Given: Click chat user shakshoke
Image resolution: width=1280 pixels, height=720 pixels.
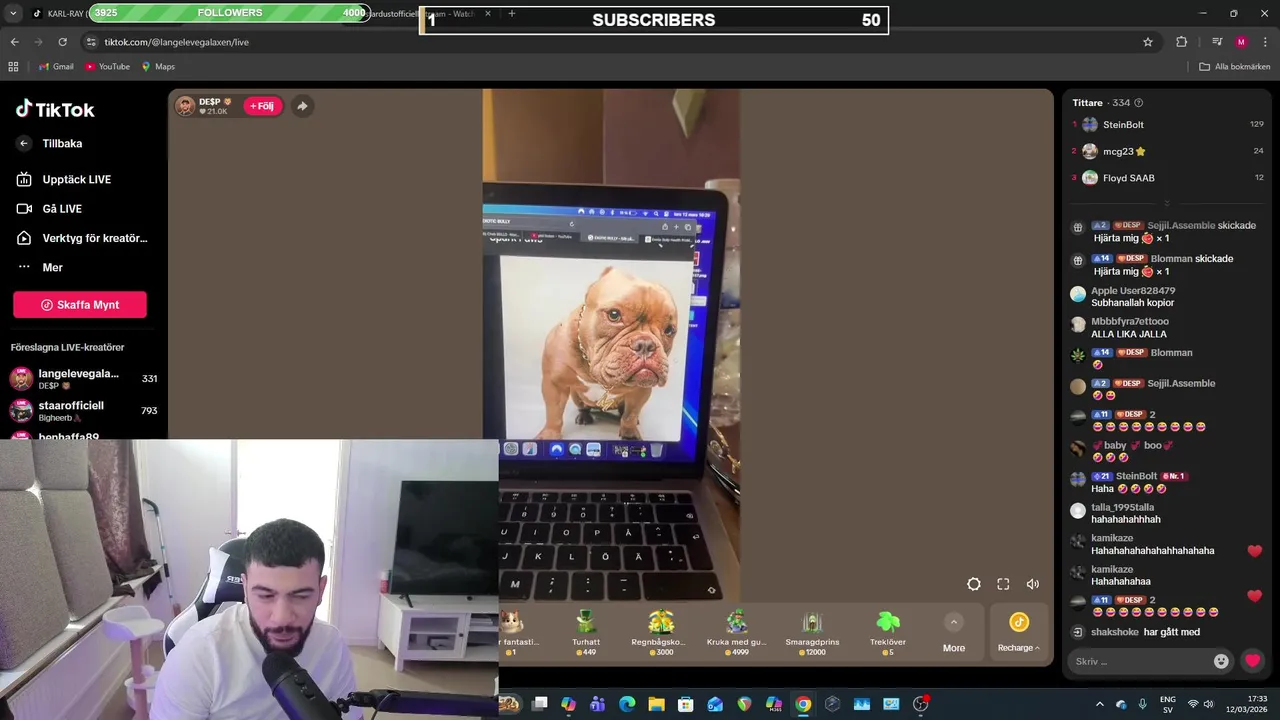Looking at the screenshot, I should pos(1114,632).
